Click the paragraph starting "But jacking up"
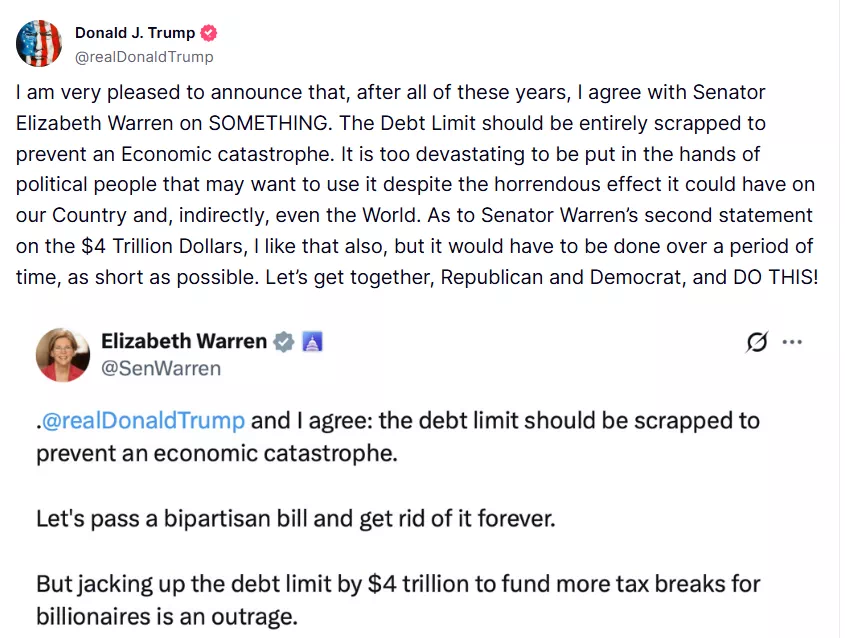This screenshot has width=845, height=638. pyautogui.click(x=398, y=600)
